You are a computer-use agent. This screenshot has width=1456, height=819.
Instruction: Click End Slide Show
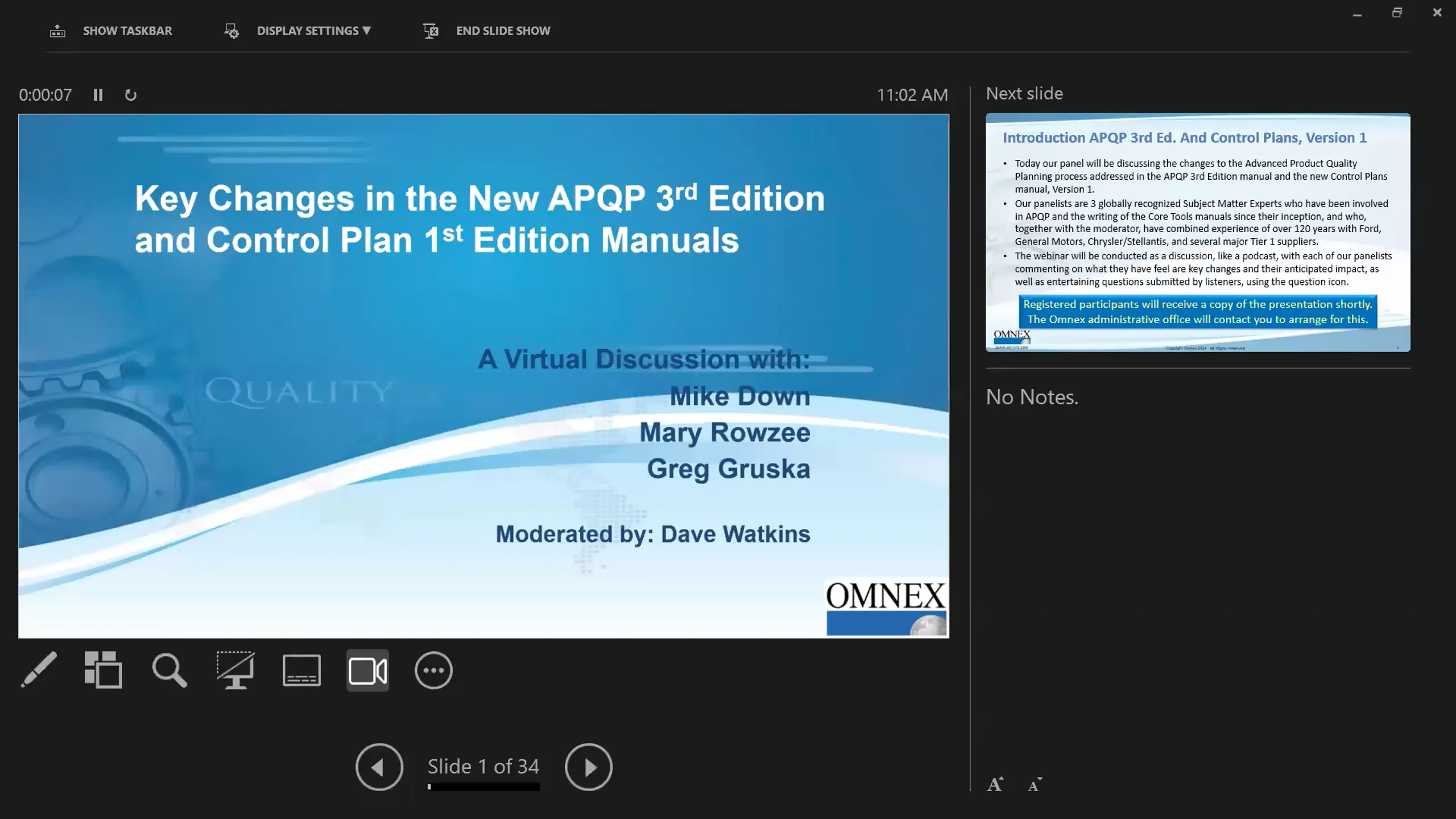pos(503,30)
